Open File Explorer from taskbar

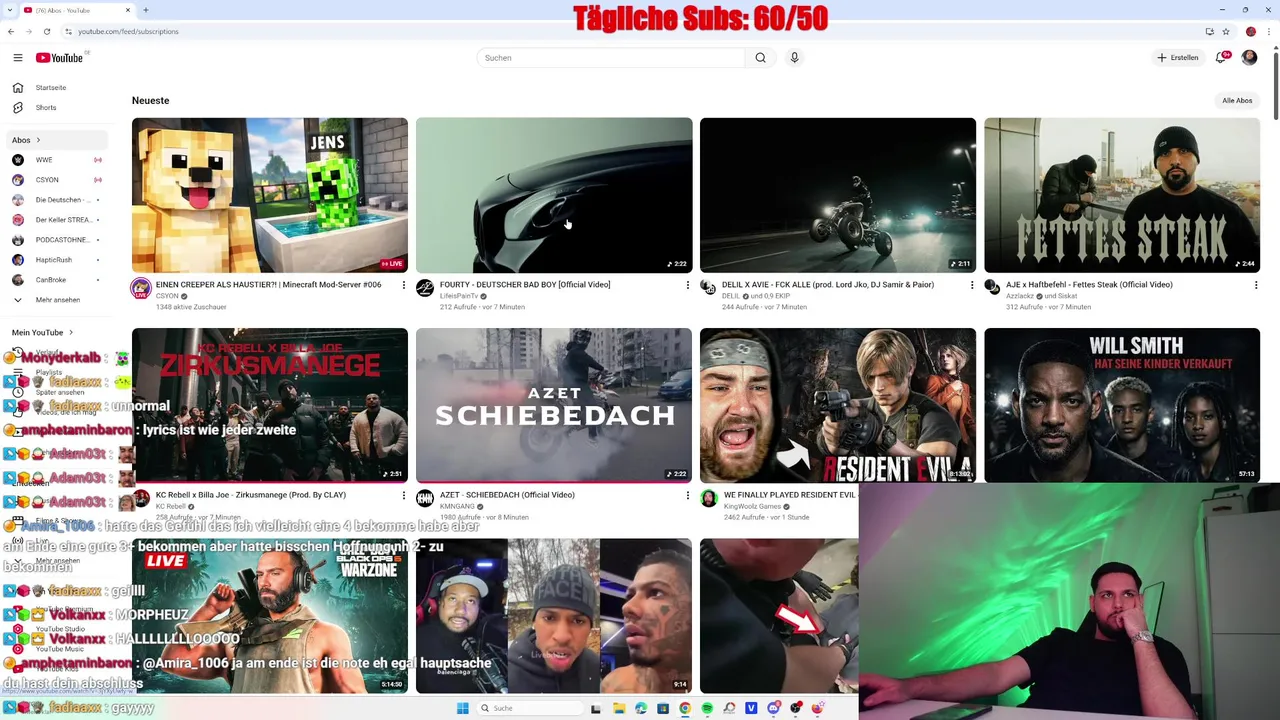coord(619,708)
